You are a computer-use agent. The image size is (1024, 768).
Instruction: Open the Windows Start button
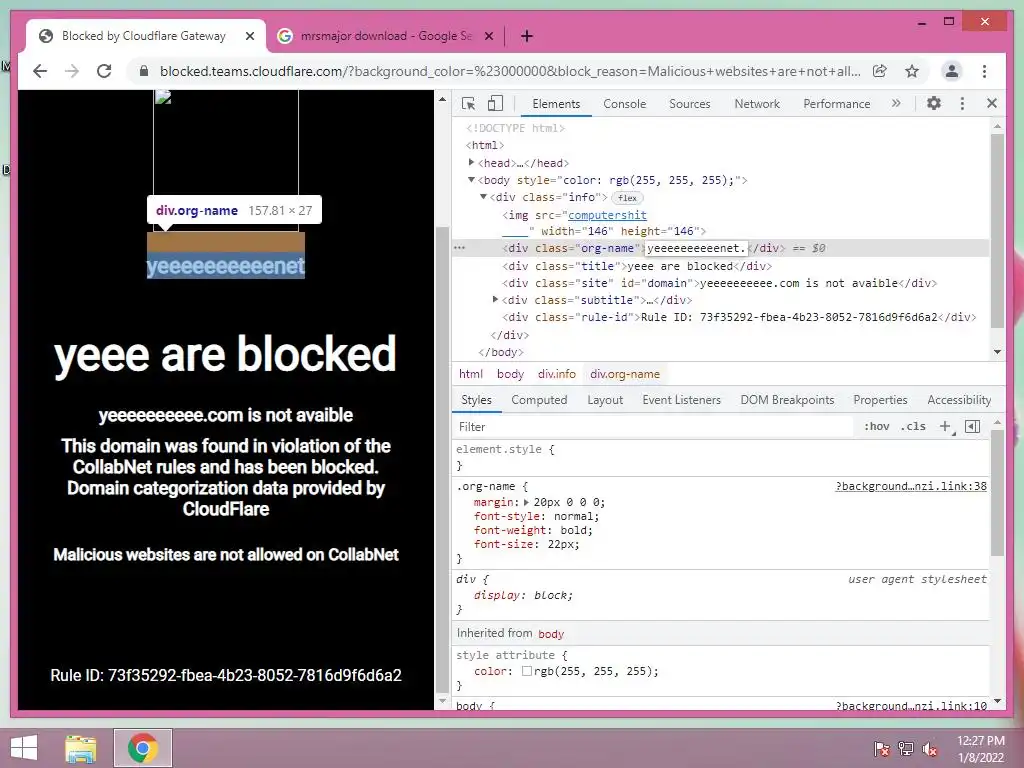tap(24, 748)
